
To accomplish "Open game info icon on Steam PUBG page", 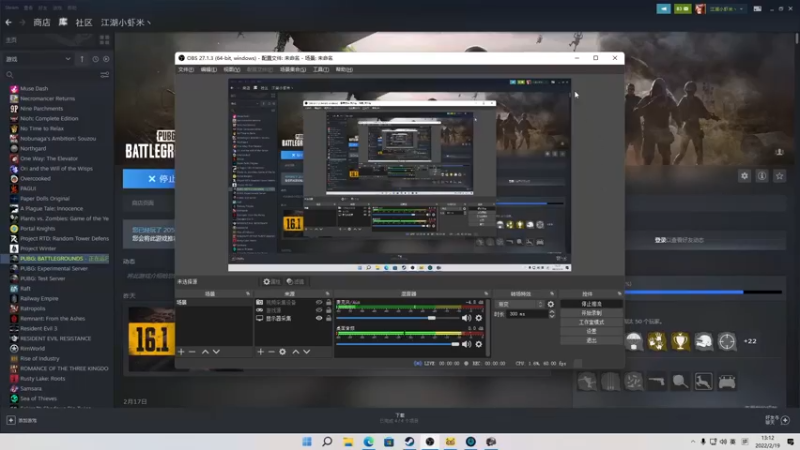I will click(762, 176).
